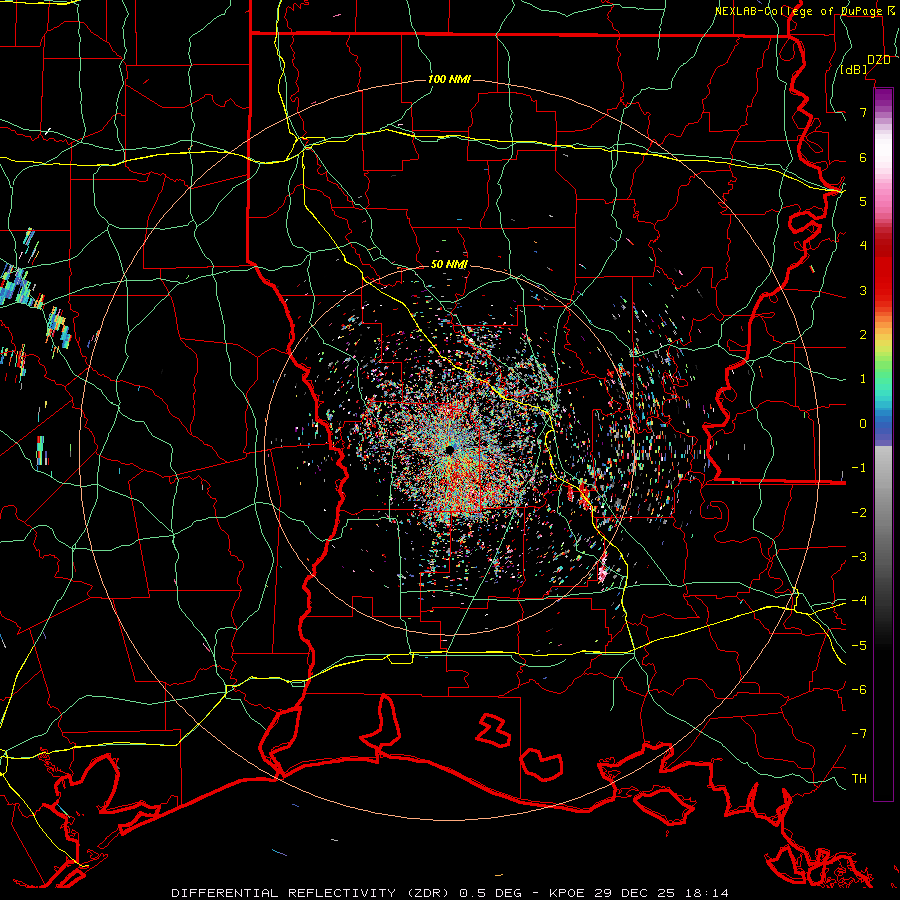Select the 0 dB scale tick label
Screen dimensions: 900x900
click(863, 424)
